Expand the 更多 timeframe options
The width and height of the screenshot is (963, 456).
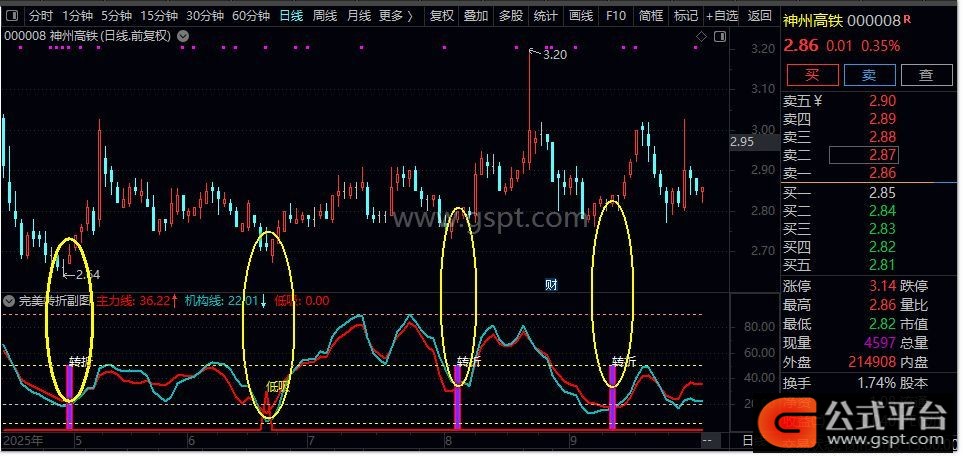(x=396, y=16)
